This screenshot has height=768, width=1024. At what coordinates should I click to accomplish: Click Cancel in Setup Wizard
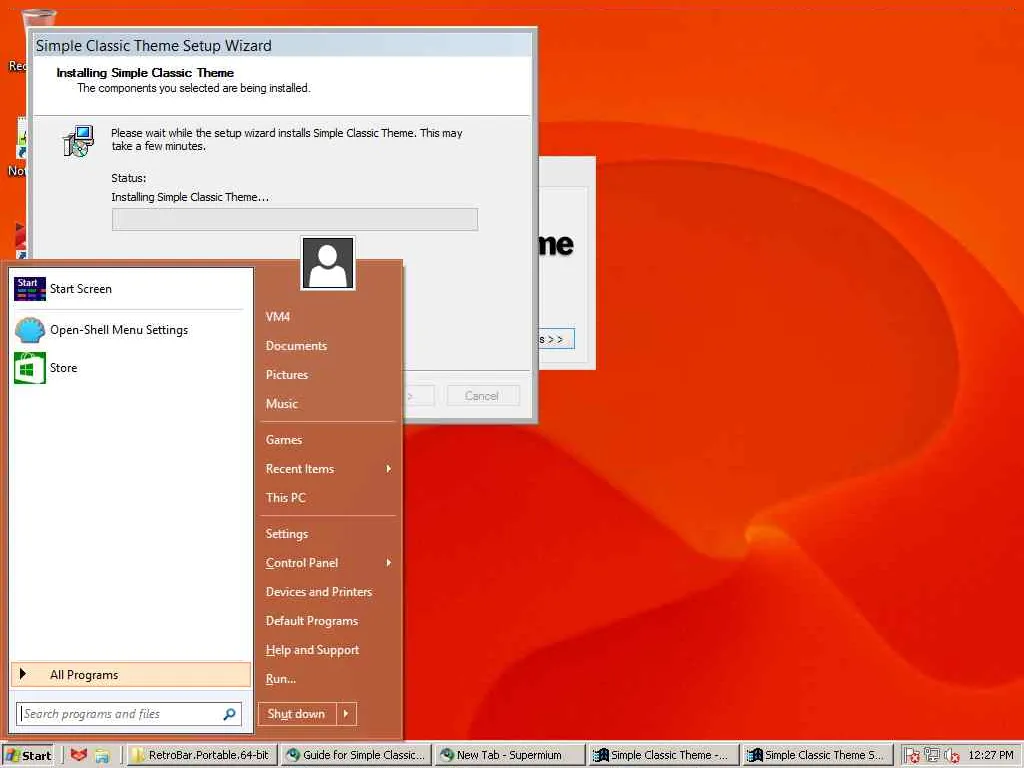[483, 396]
